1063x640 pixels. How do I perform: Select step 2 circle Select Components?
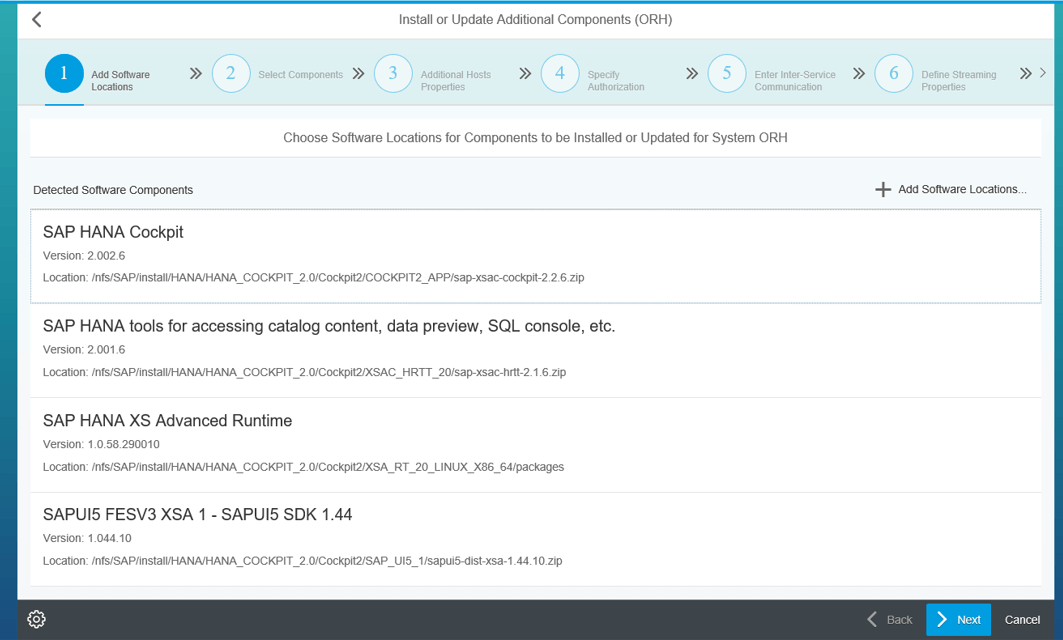(x=231, y=73)
